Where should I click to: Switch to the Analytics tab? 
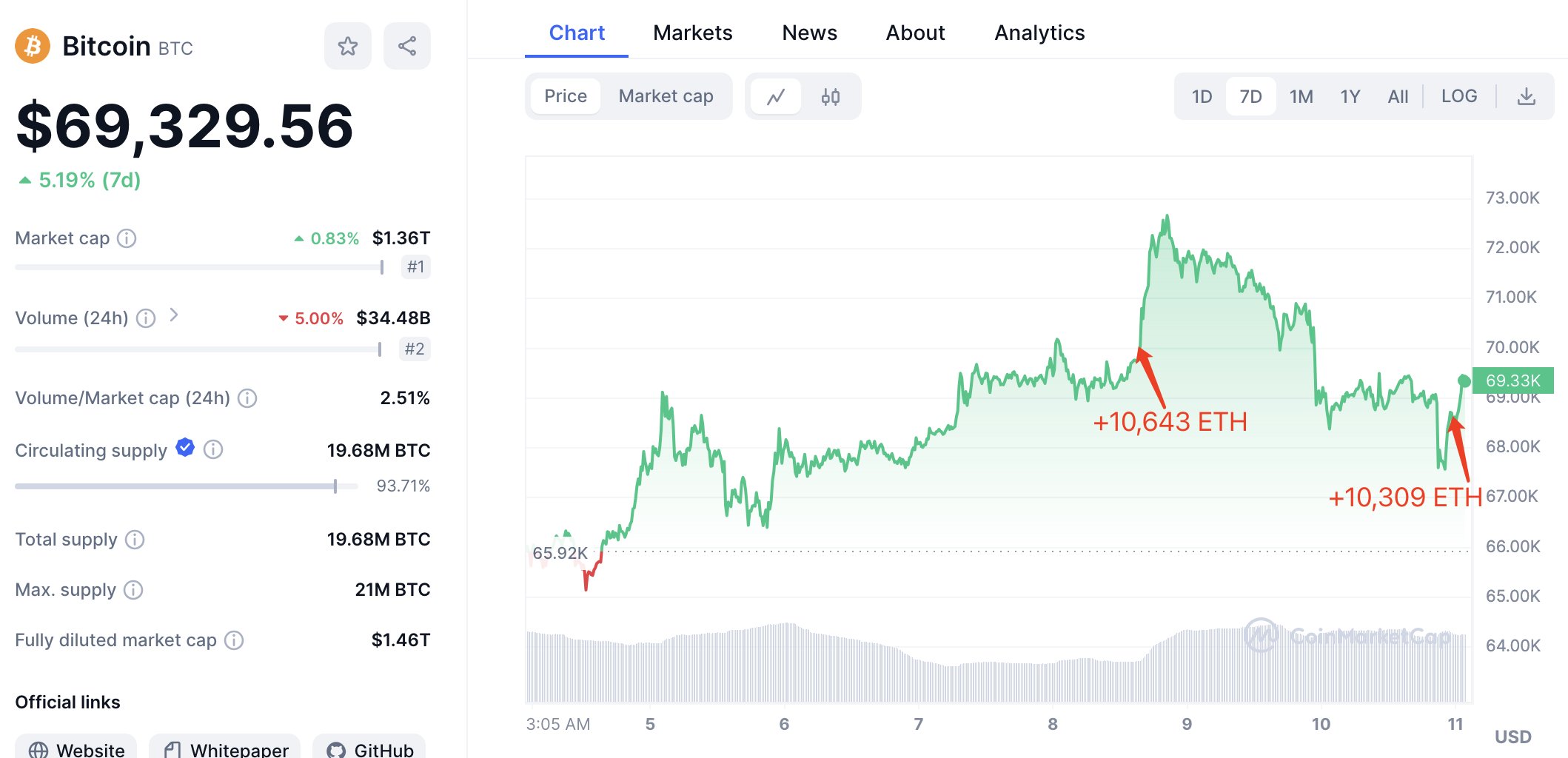[x=1039, y=33]
